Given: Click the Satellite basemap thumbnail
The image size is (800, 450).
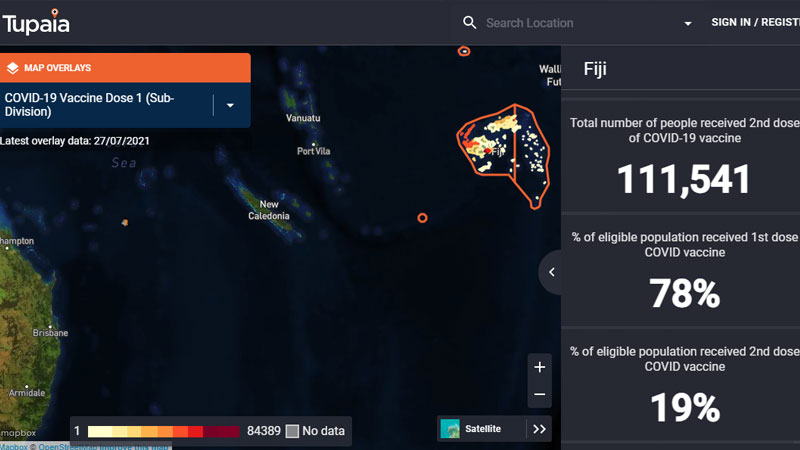Looking at the screenshot, I should click(450, 429).
